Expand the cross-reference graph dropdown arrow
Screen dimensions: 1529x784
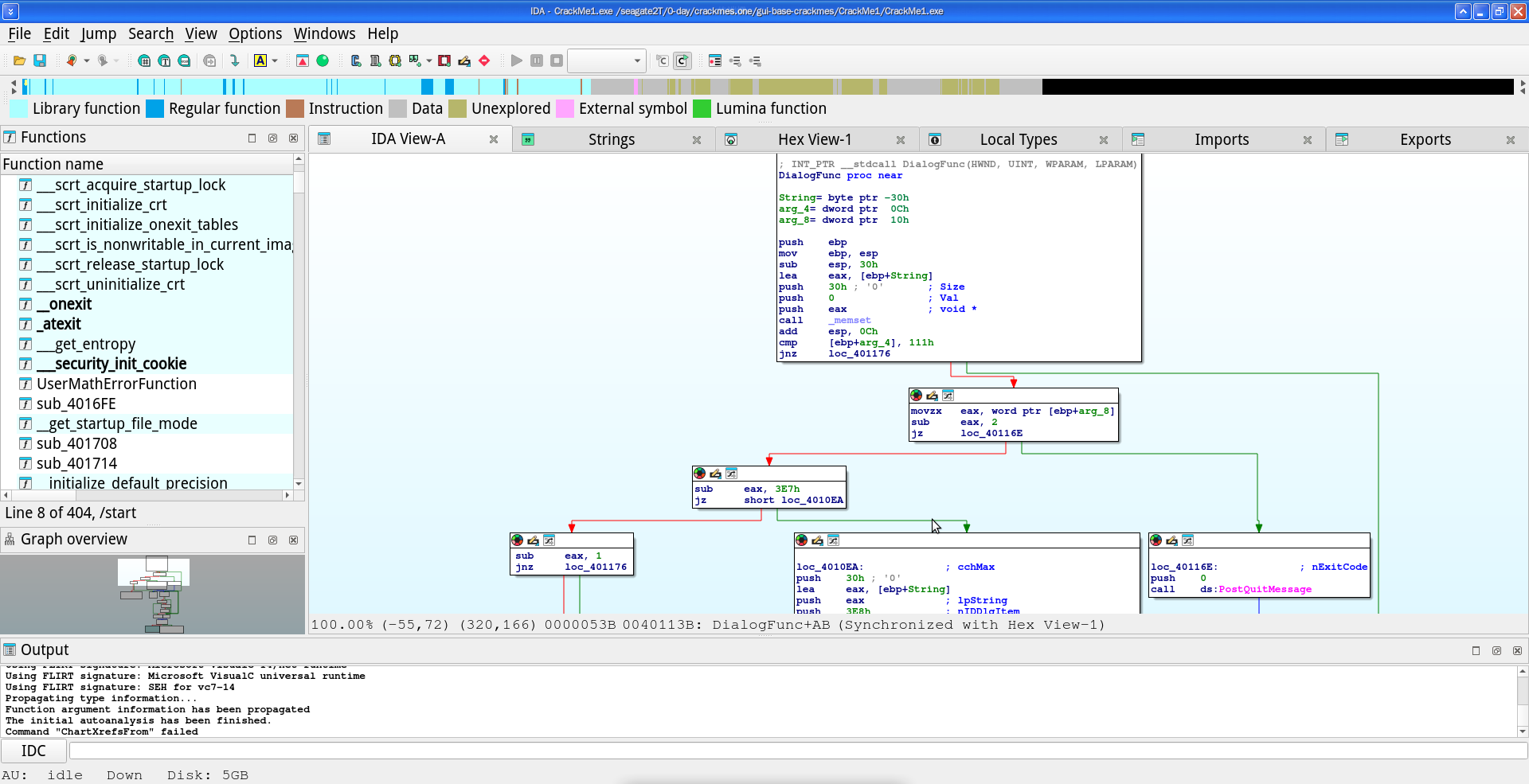click(x=429, y=60)
